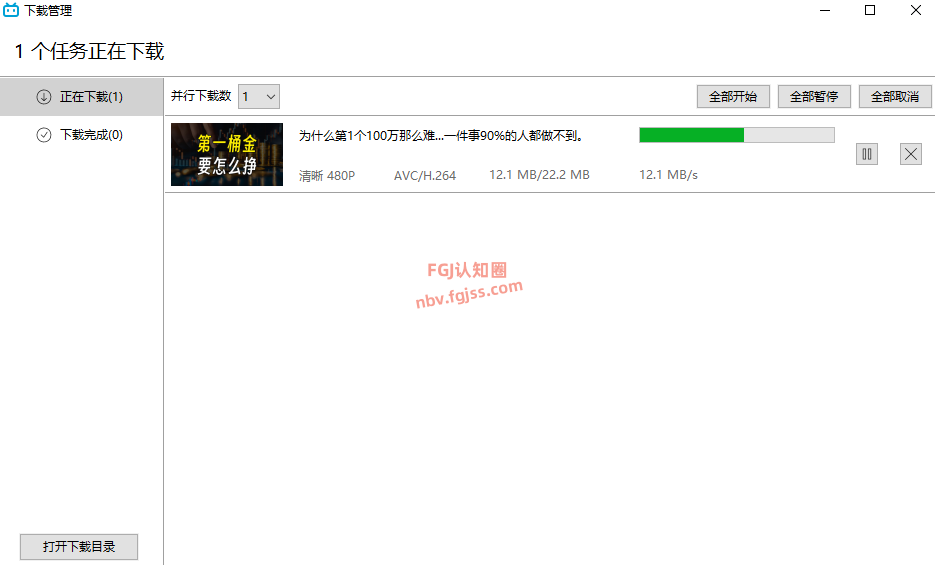Click the video title 为什么第1个100万那么难

coord(441,136)
